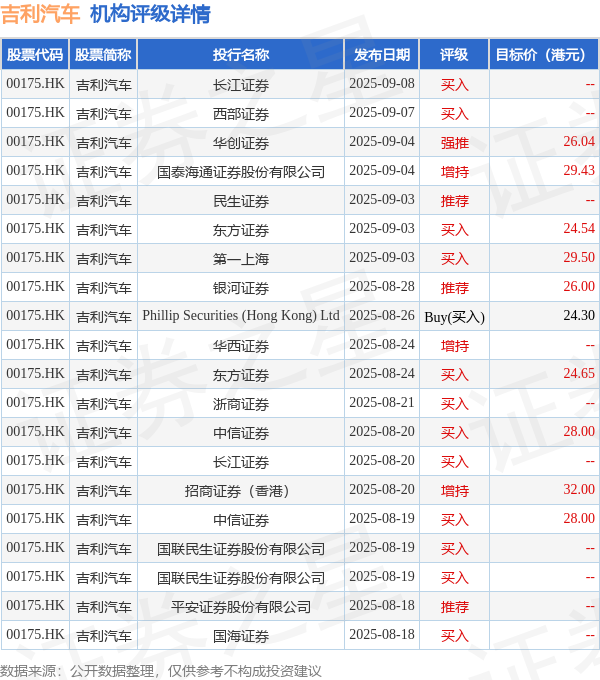Click the 00175.HK code in 国海证券 row
600x680 pixels.
click(x=35, y=634)
